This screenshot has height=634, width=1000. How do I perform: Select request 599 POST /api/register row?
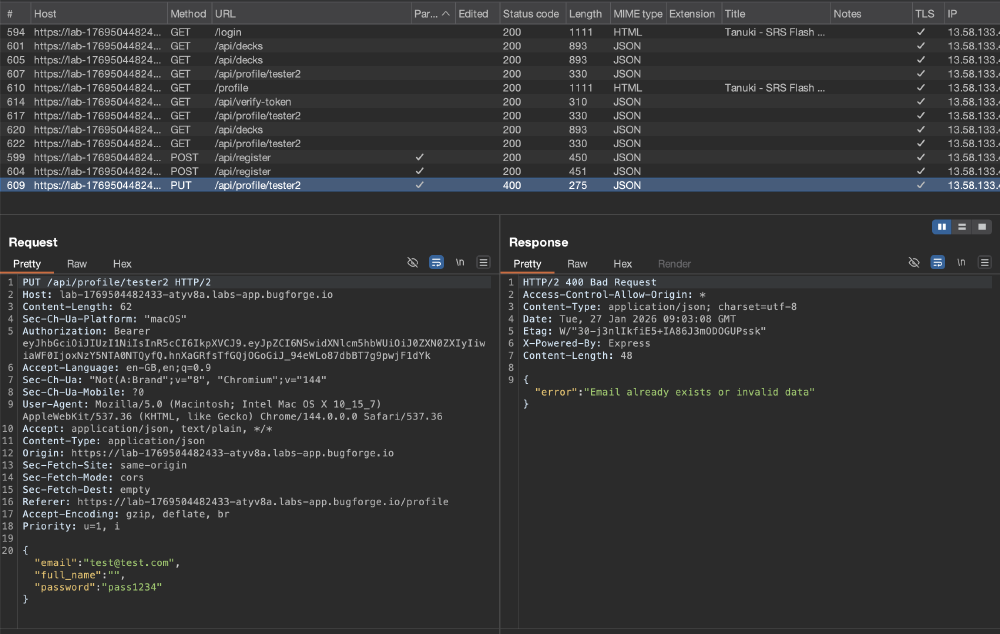point(500,158)
